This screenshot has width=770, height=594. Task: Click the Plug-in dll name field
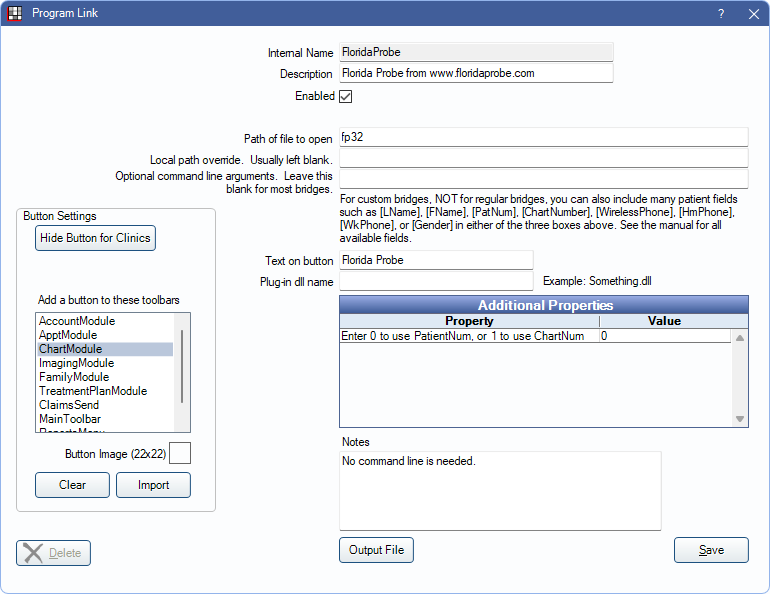coord(436,282)
